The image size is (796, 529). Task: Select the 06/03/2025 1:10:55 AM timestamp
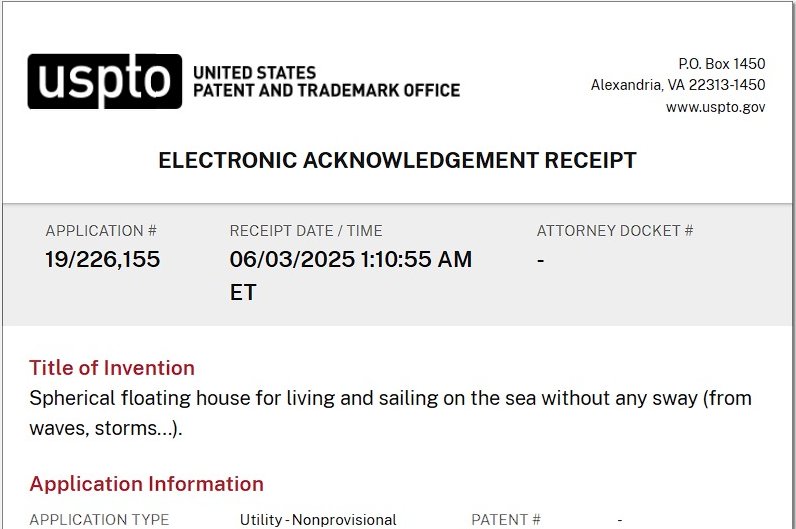350,260
